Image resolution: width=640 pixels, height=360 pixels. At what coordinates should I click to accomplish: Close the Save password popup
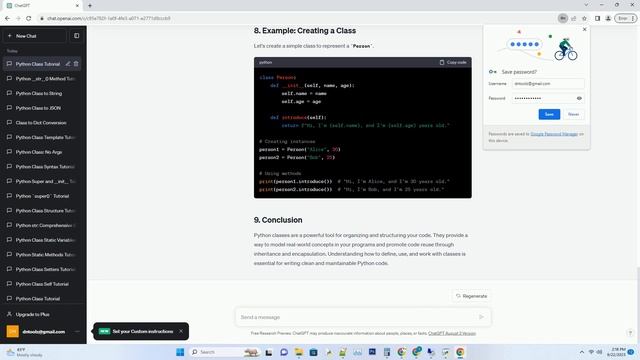584,29
